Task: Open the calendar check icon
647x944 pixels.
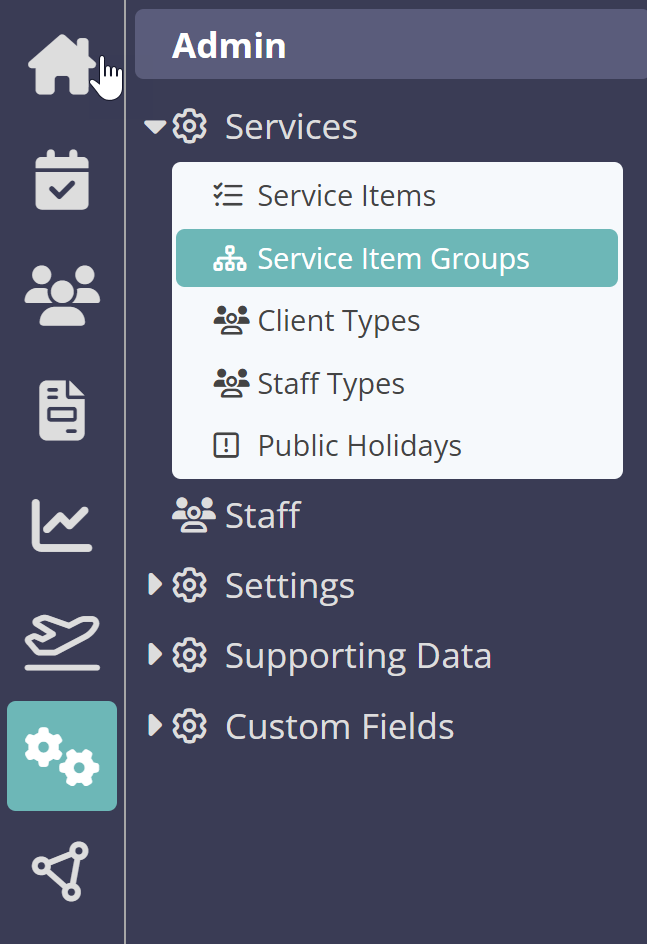Action: [x=62, y=179]
